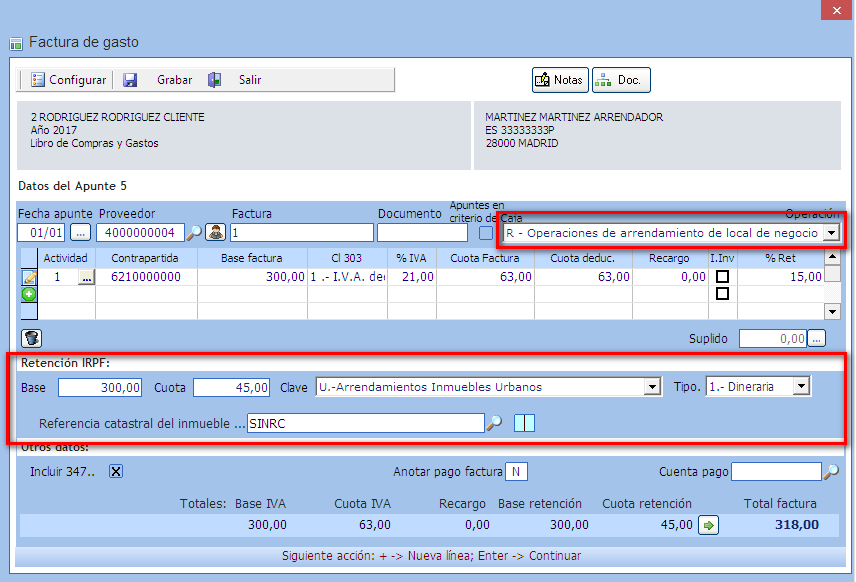This screenshot has height=582, width=856.
Task: Click the Total factura value 318,00
Action: 796,525
